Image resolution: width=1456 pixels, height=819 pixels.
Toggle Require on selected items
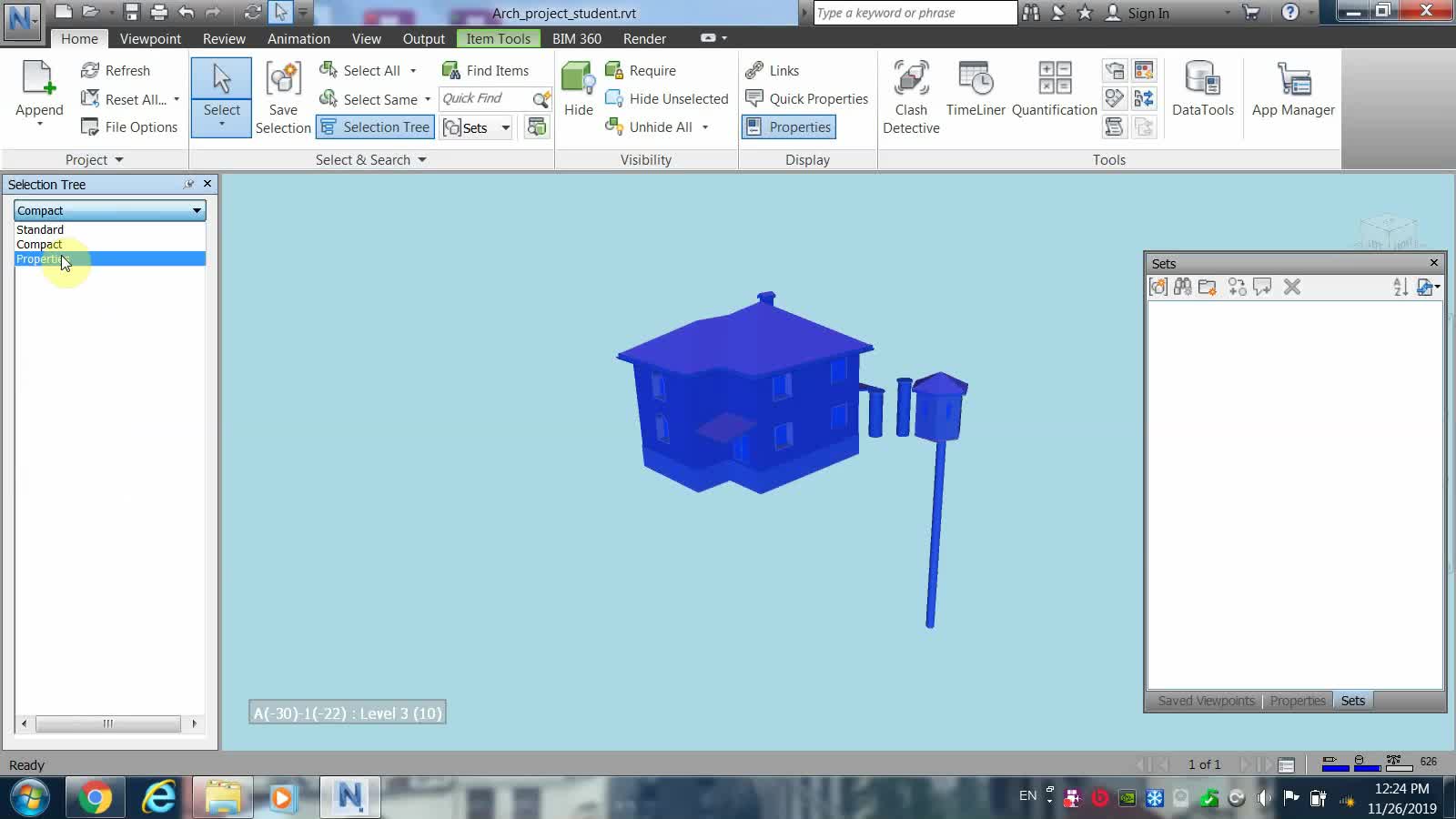(x=641, y=70)
